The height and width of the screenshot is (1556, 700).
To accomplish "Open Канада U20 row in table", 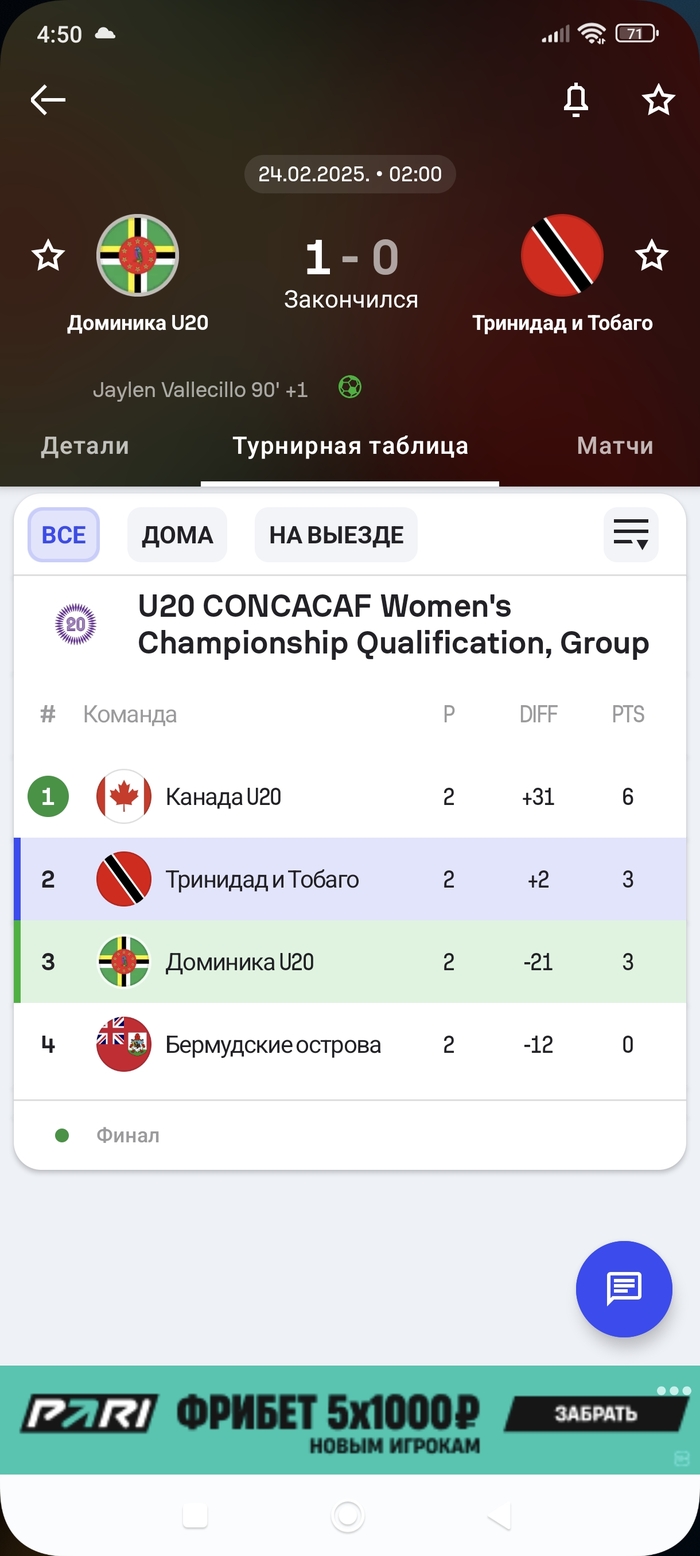I will tap(350, 797).
